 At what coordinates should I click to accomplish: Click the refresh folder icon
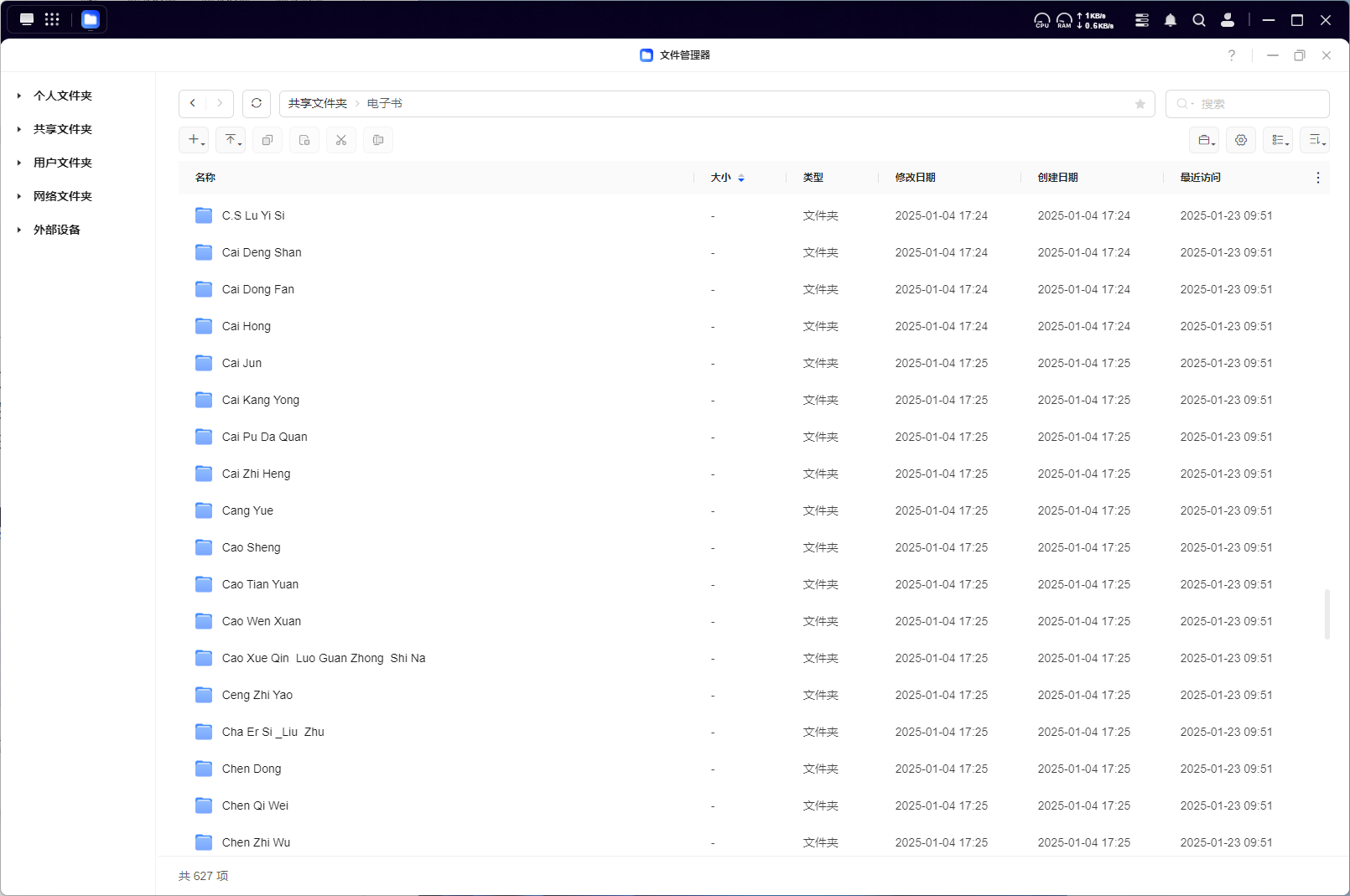(257, 103)
